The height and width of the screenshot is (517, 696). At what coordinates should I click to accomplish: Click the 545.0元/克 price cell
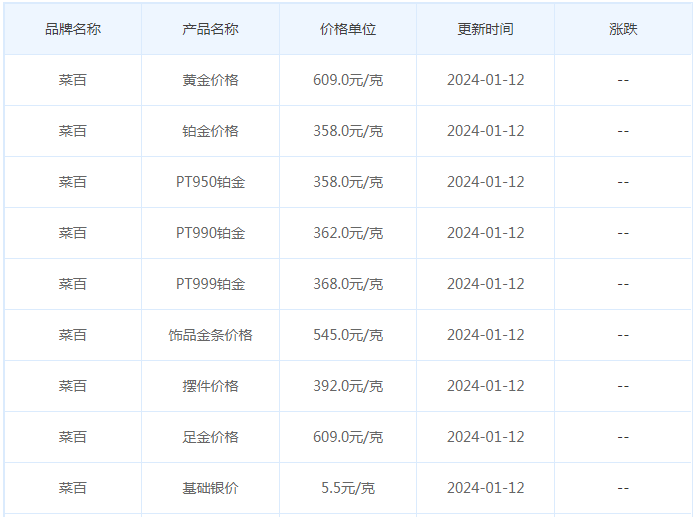[348, 335]
